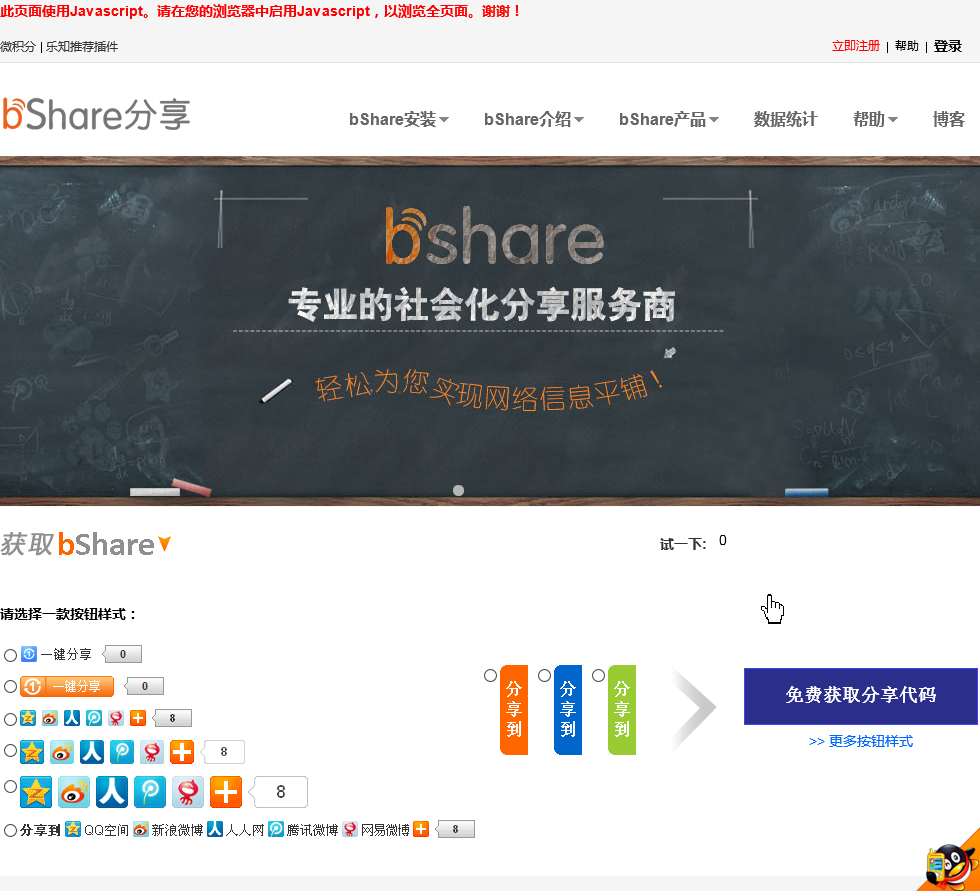Image resolution: width=980 pixels, height=891 pixels.
Task: Click the 帮助 link next to 登录
Action: [906, 46]
